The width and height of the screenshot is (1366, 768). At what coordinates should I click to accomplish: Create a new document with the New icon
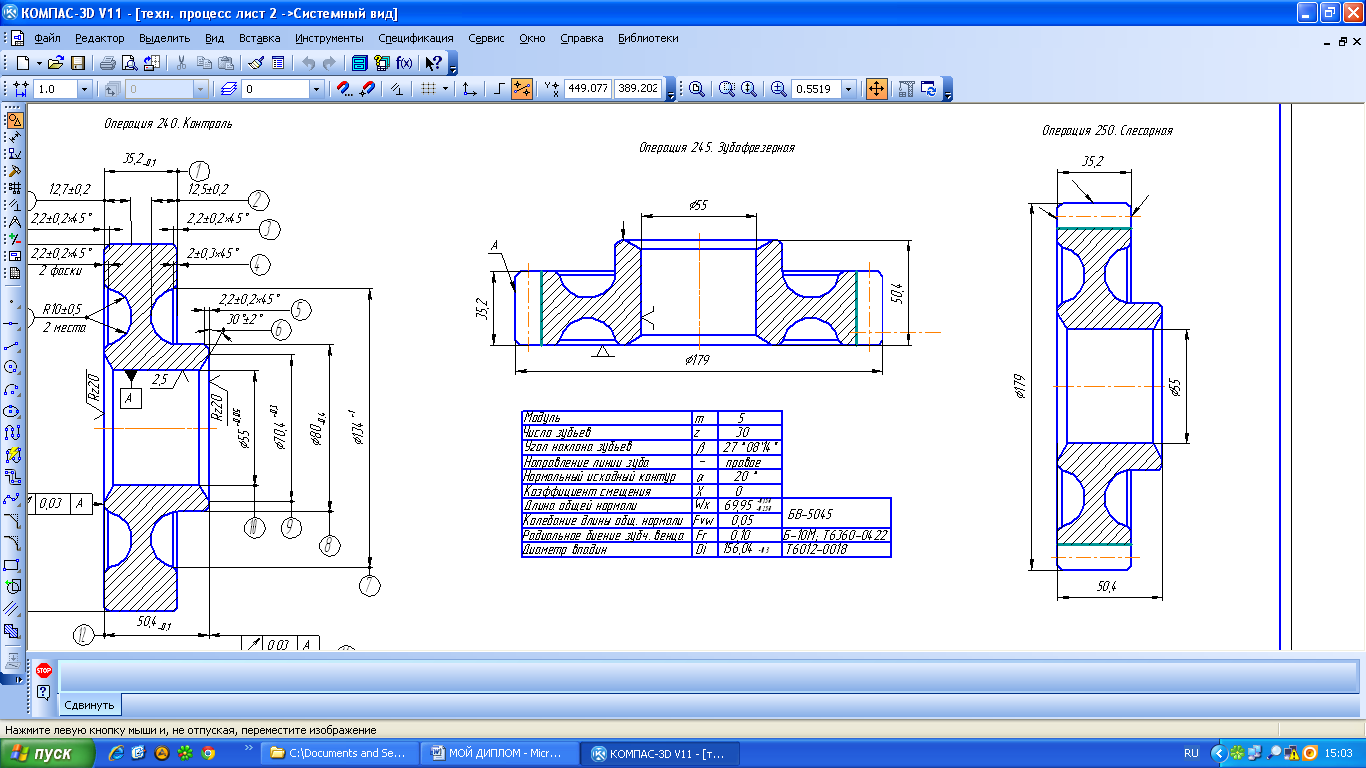(23, 63)
